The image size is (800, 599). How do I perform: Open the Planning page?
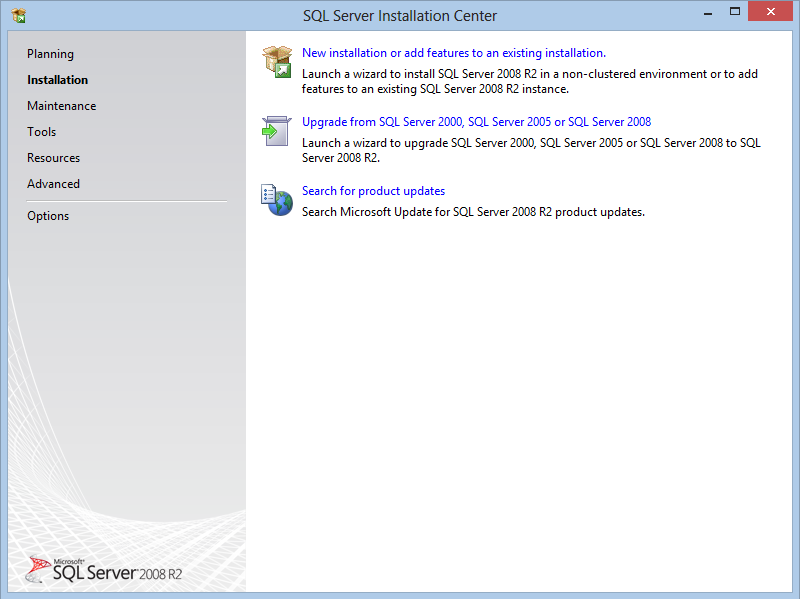tap(50, 54)
